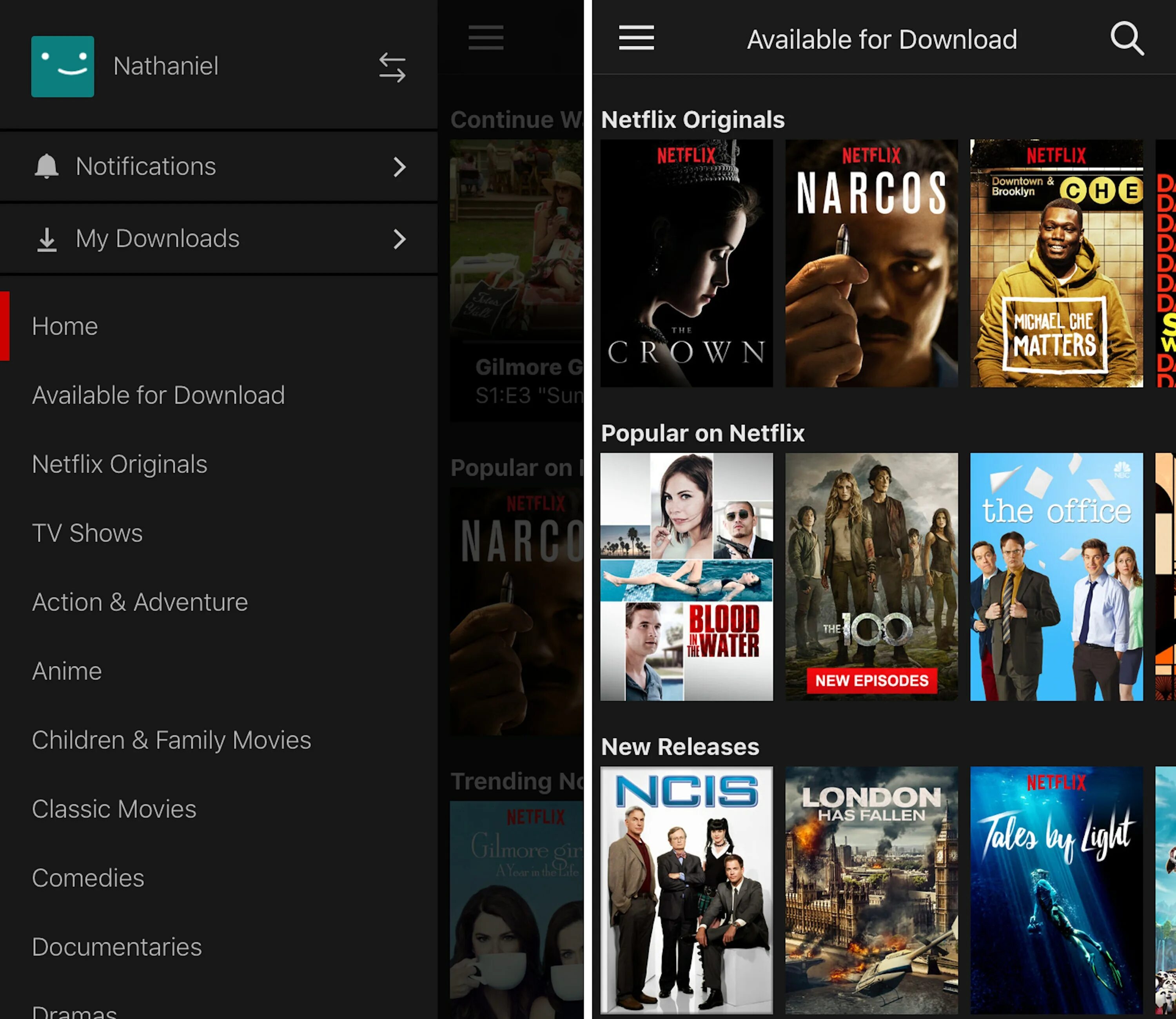Tap the NCIS poster under New Releases
The height and width of the screenshot is (1019, 1176).
(686, 890)
